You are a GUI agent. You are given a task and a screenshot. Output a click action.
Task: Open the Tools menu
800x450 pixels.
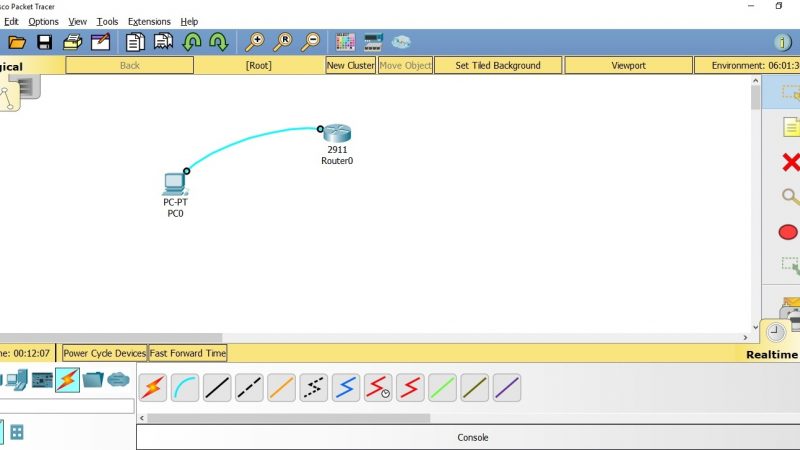tap(107, 21)
